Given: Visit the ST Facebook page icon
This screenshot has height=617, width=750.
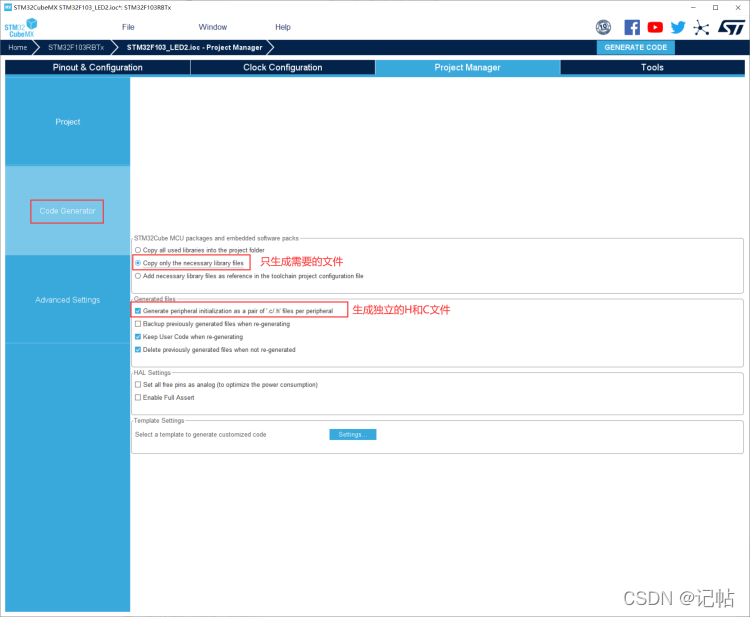Looking at the screenshot, I should 632,27.
